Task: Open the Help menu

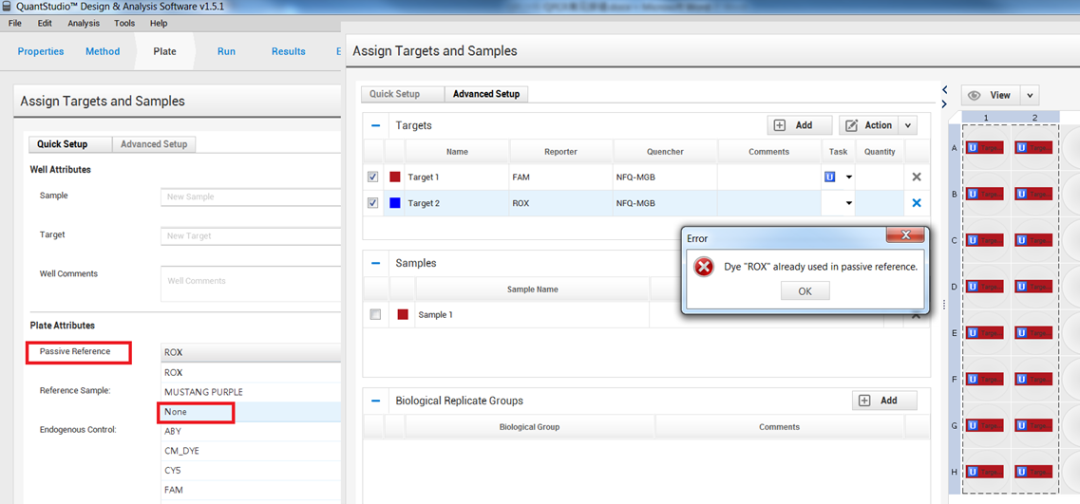Action: (158, 23)
